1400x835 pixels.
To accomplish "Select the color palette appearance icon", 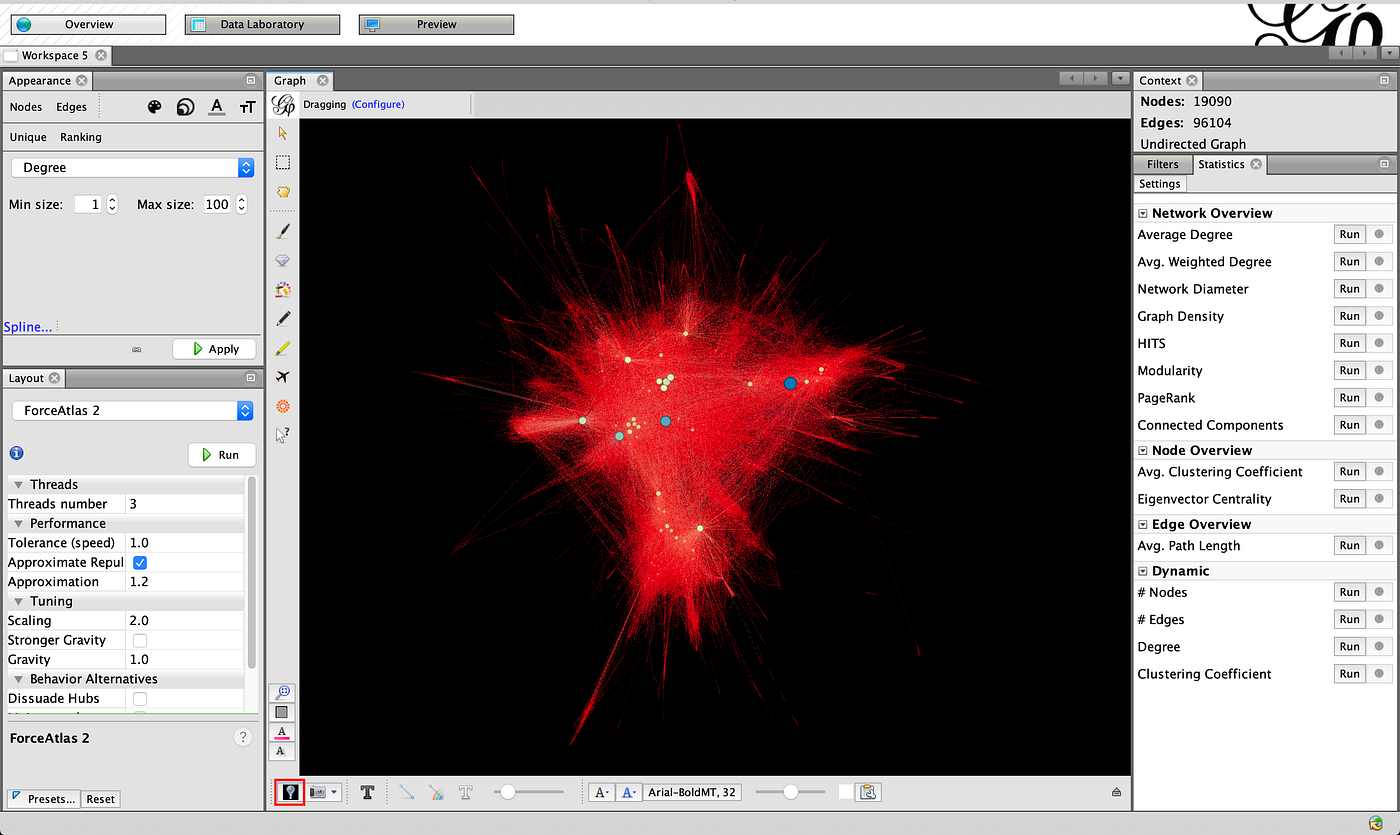I will click(154, 107).
